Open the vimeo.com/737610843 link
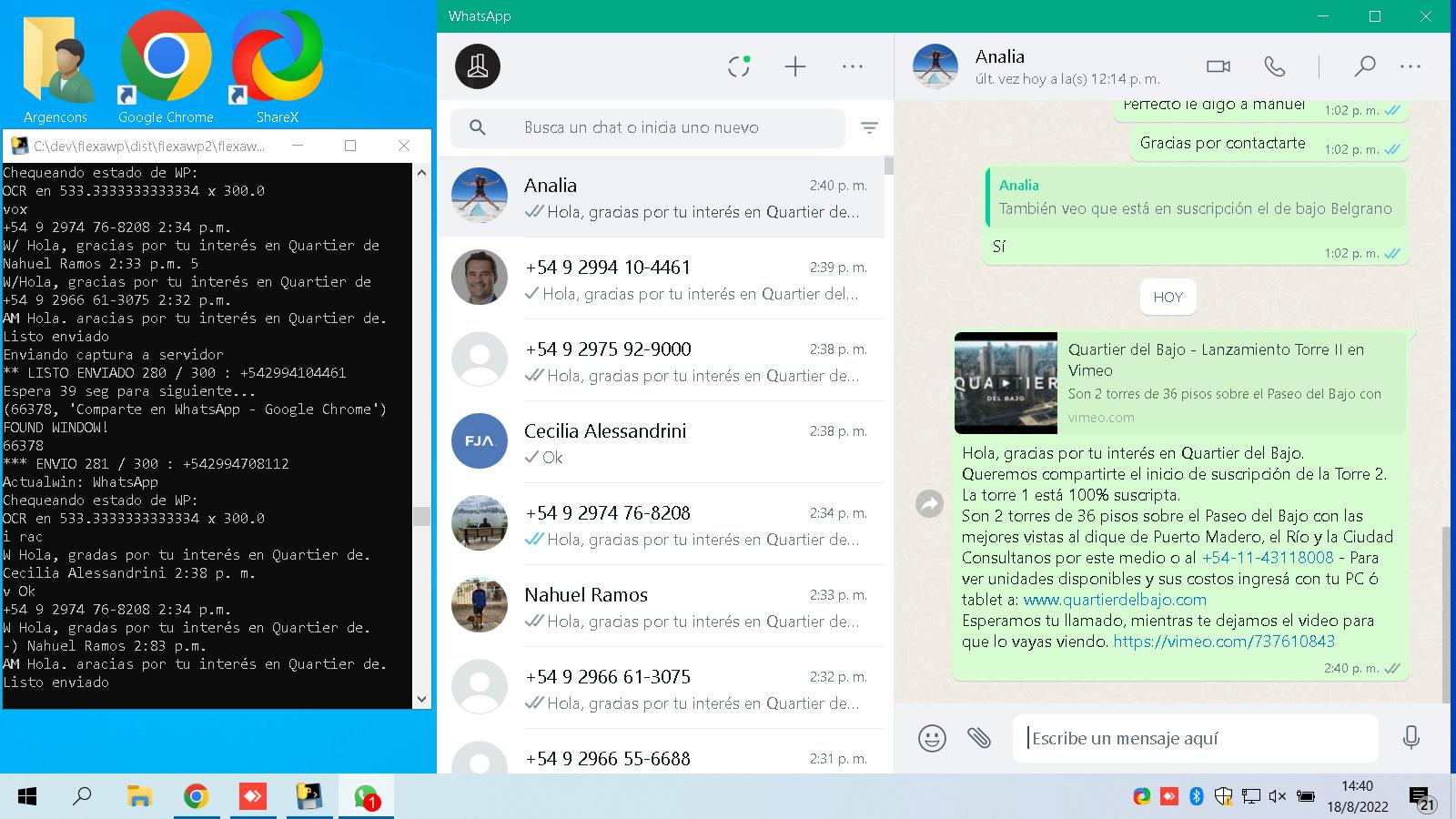The width and height of the screenshot is (1456, 819). [x=1224, y=642]
